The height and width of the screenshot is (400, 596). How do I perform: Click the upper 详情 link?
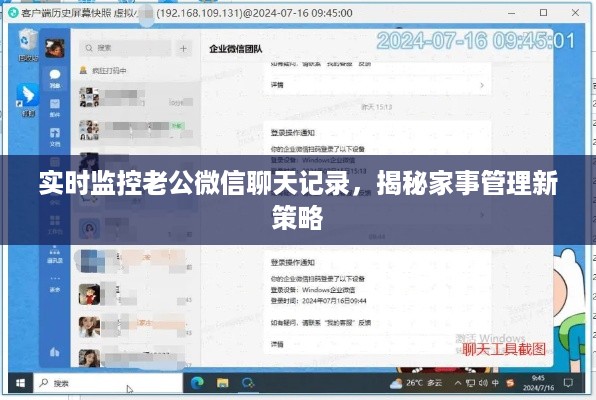click(x=277, y=85)
